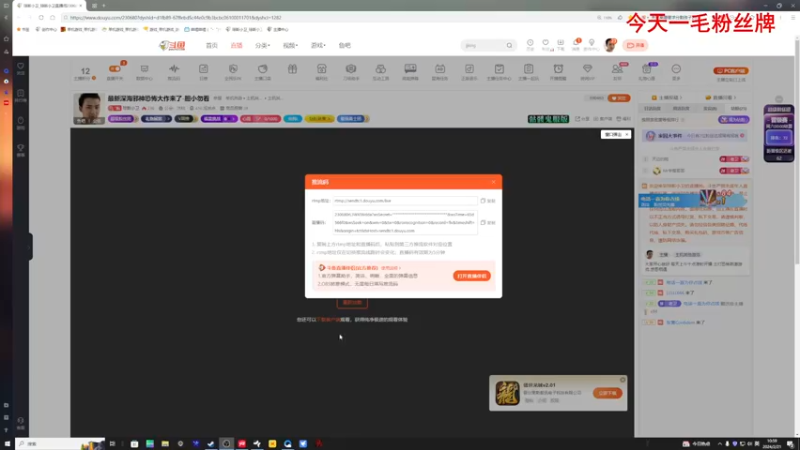
Task: Open 直播 in Douyu navigation
Action: click(x=236, y=45)
